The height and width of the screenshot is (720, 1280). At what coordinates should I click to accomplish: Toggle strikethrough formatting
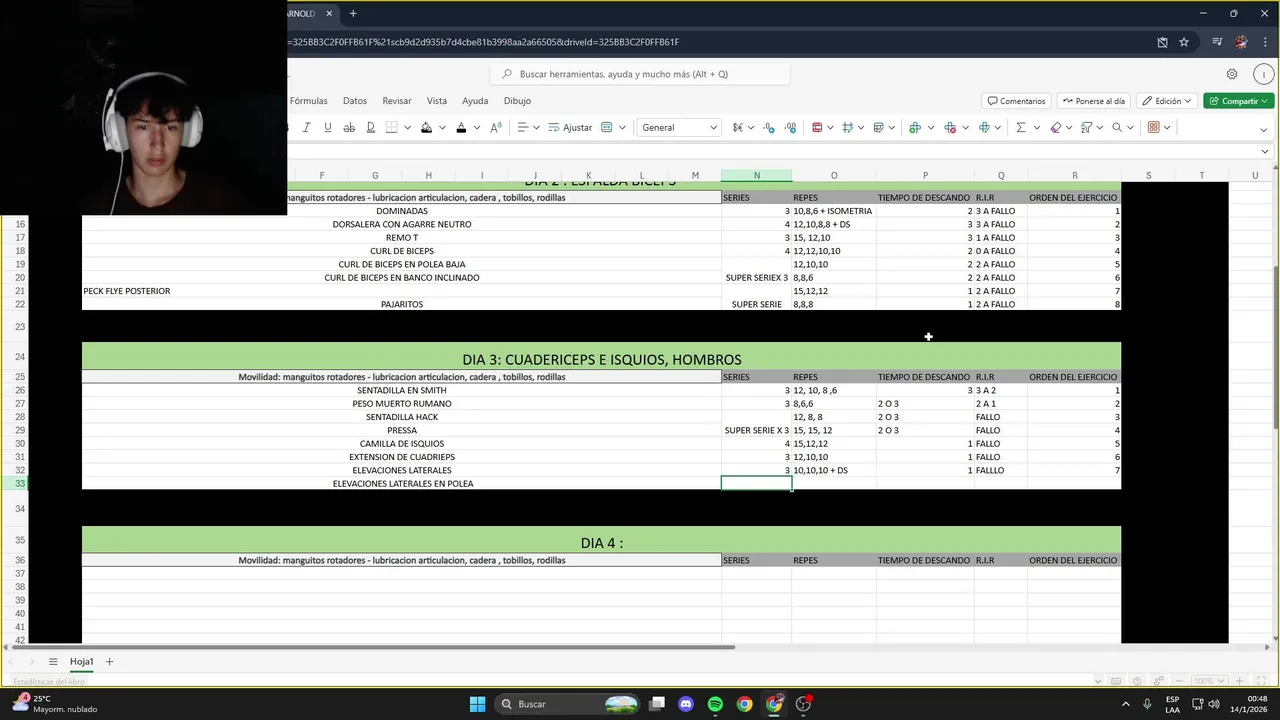click(x=349, y=128)
